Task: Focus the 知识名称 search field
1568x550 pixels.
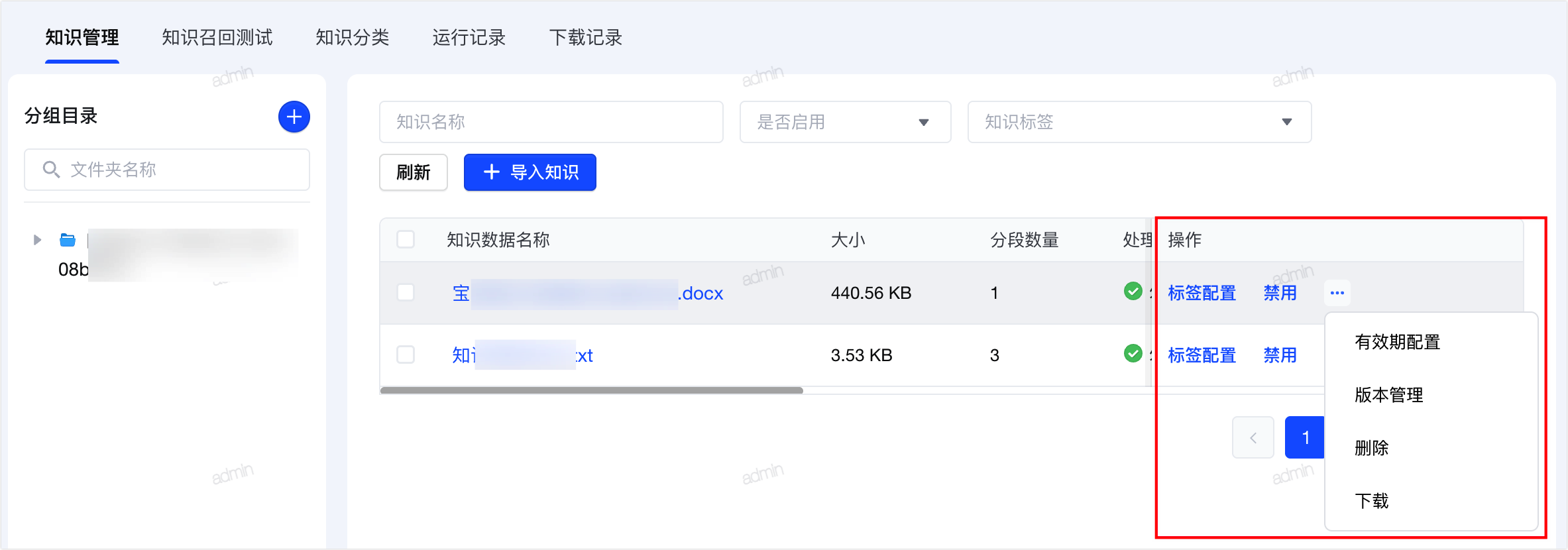Action: tap(551, 122)
